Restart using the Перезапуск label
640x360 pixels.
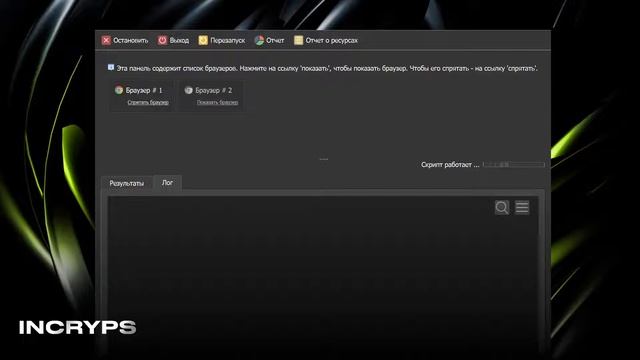pyautogui.click(x=227, y=40)
